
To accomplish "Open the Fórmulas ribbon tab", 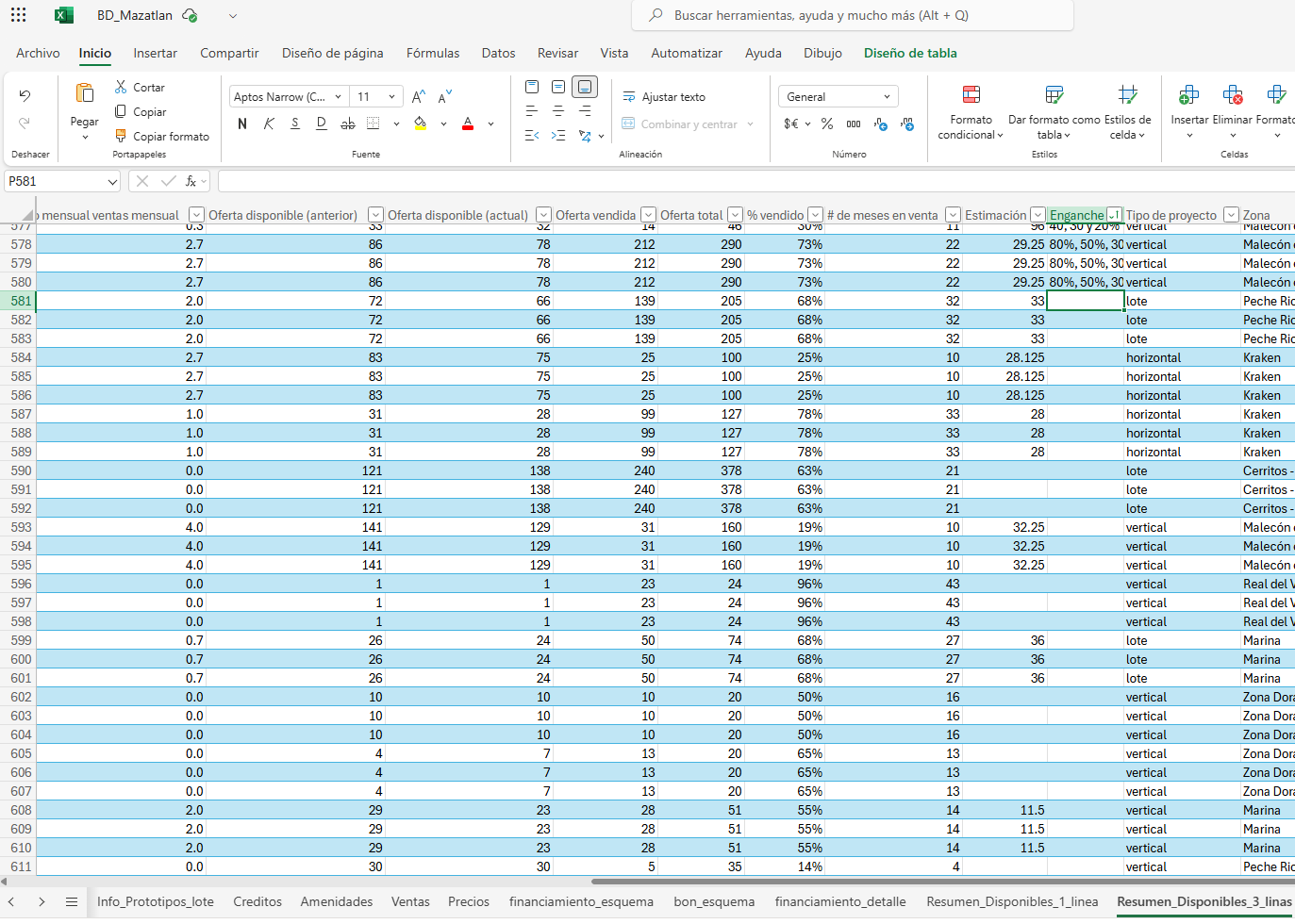I will point(433,53).
